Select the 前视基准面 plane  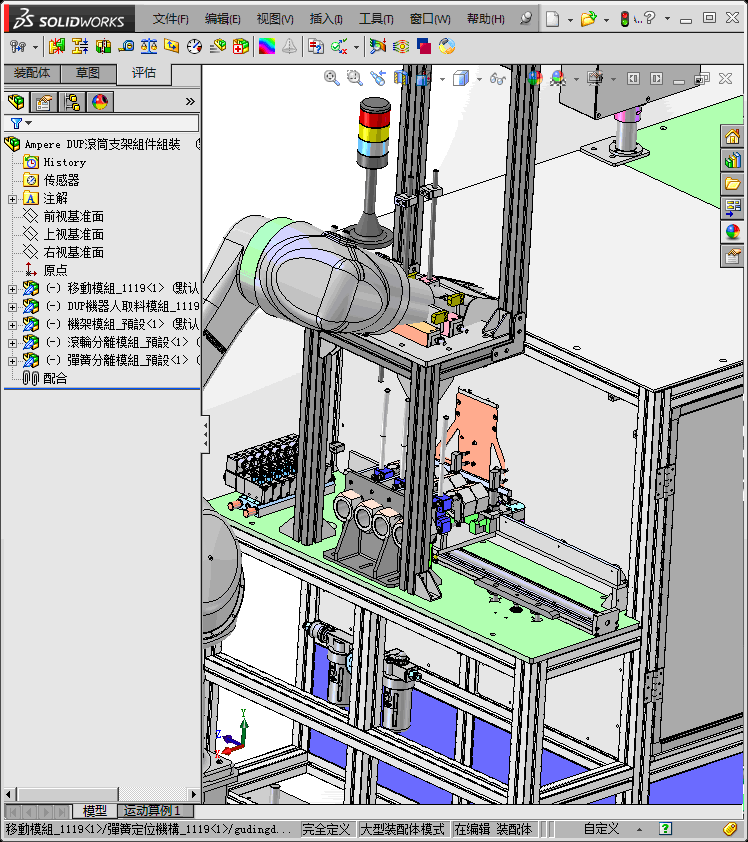pyautogui.click(x=74, y=217)
